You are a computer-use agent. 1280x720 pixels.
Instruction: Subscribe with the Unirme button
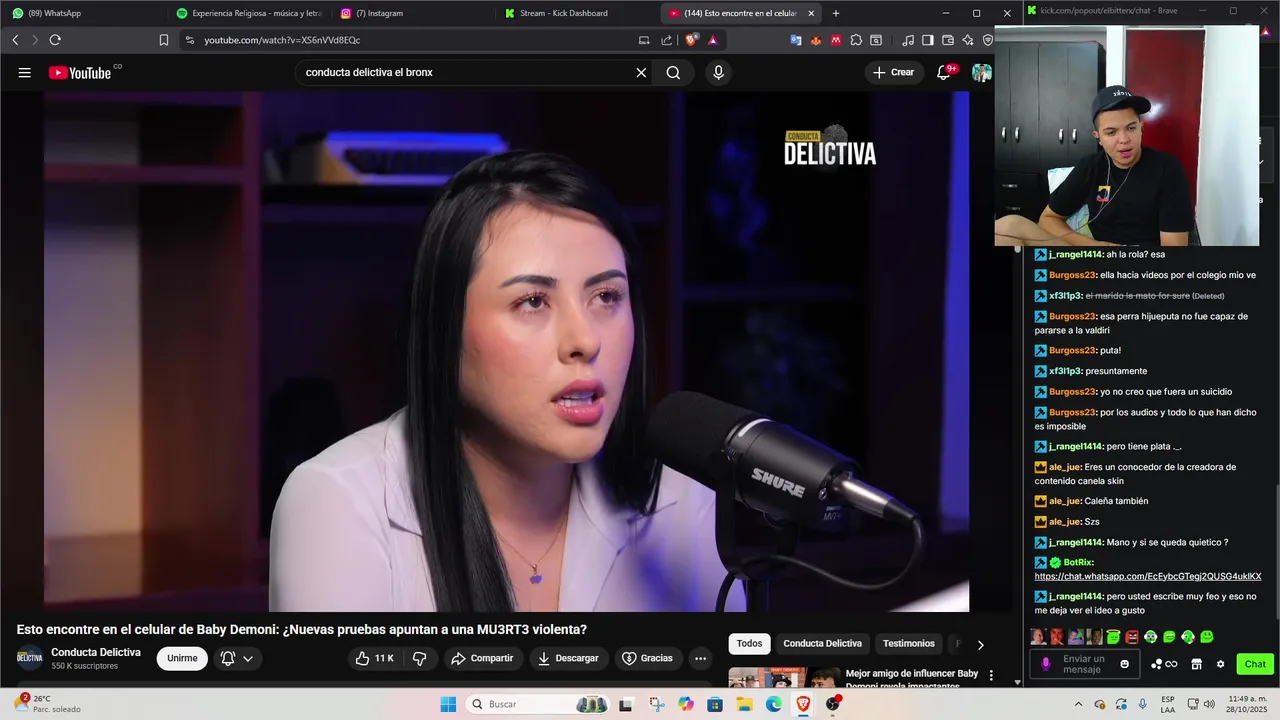(x=182, y=658)
